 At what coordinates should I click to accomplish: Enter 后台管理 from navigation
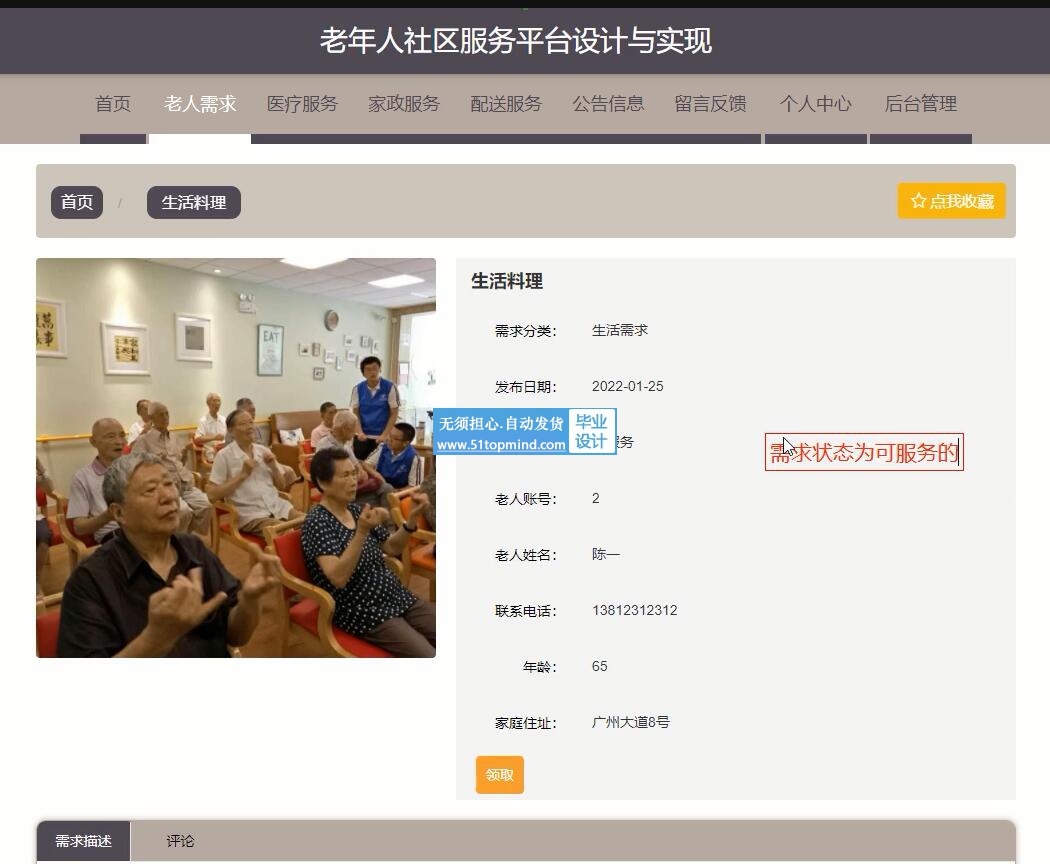tap(921, 104)
